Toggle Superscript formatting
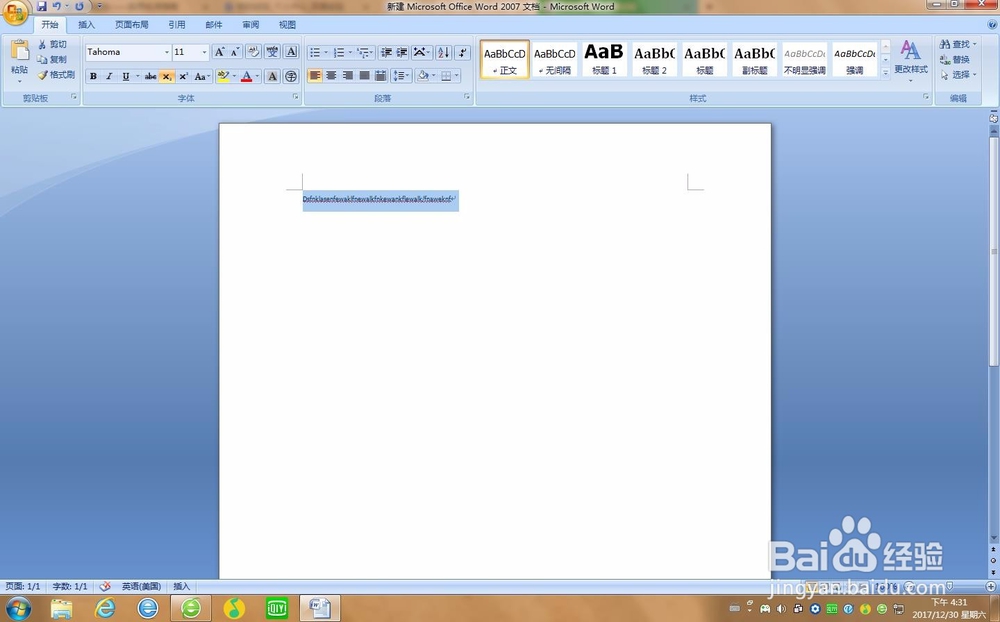The width and height of the screenshot is (1000, 622). click(183, 77)
